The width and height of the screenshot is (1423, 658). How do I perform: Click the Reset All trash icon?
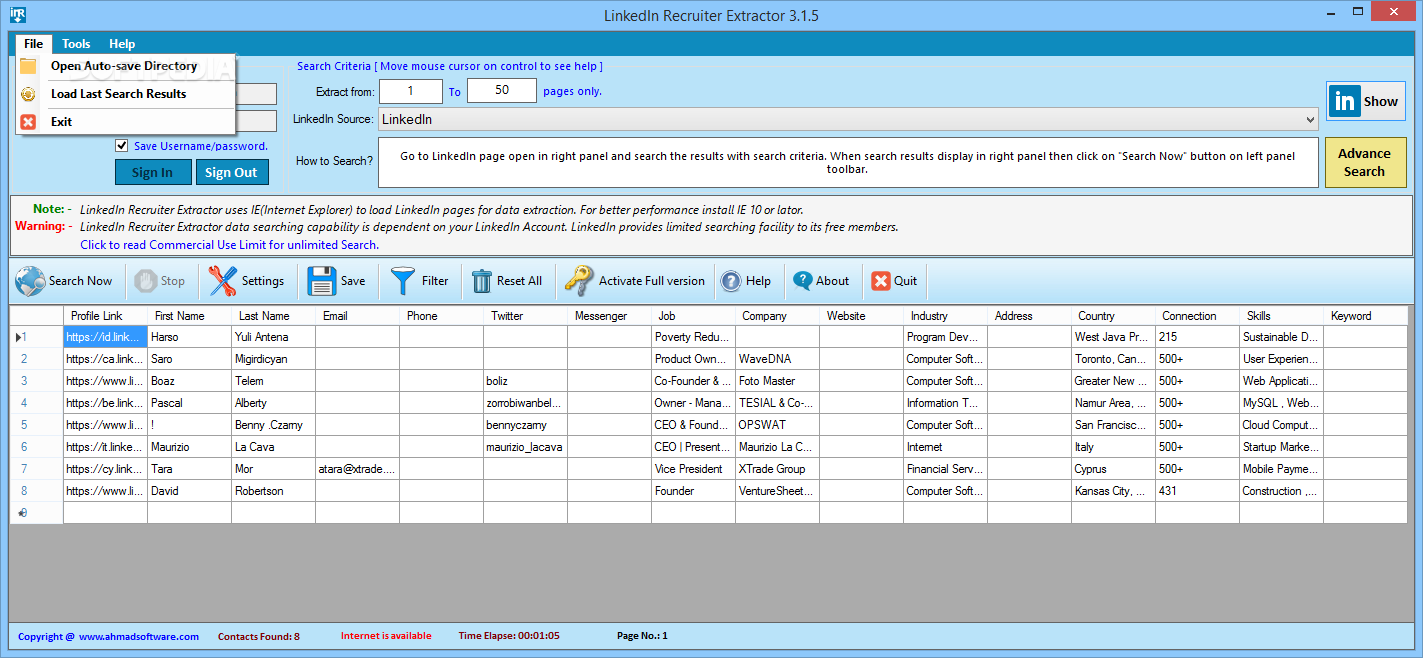[x=482, y=281]
